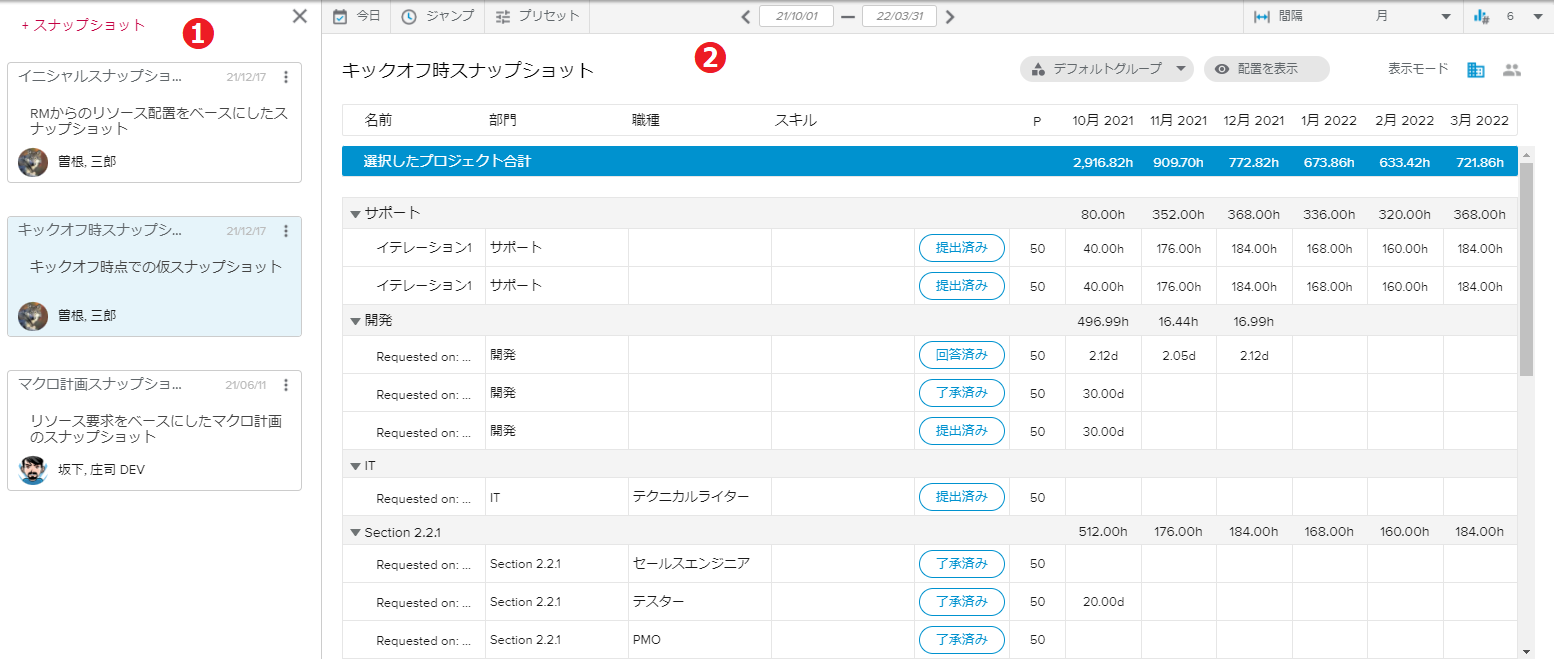Open options menu for イニシャルスナップショット card
The height and width of the screenshot is (659, 1554).
tap(286, 77)
